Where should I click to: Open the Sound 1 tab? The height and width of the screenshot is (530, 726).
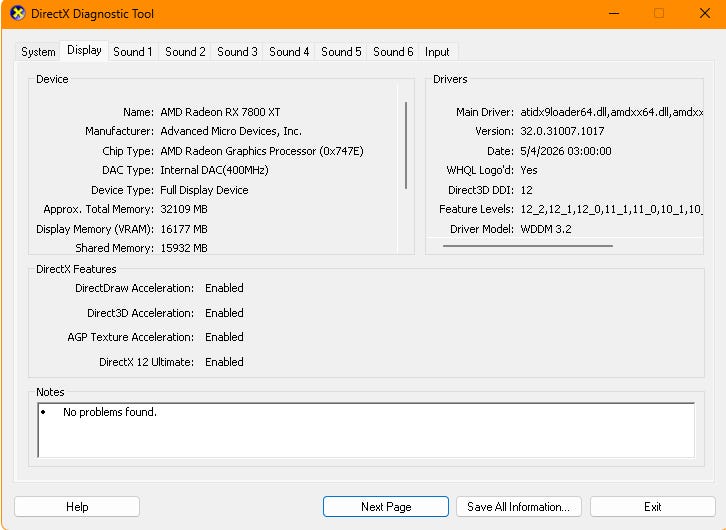coord(133,52)
